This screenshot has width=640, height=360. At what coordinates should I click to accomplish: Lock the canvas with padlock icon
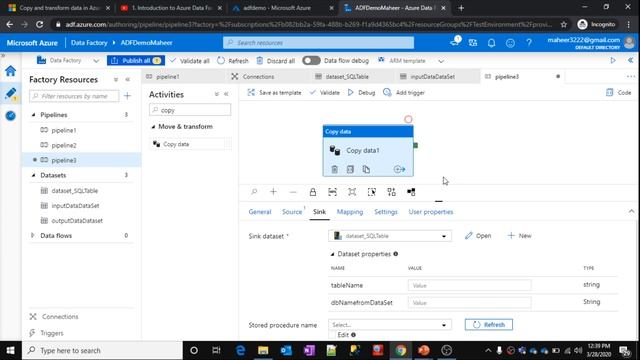click(313, 192)
